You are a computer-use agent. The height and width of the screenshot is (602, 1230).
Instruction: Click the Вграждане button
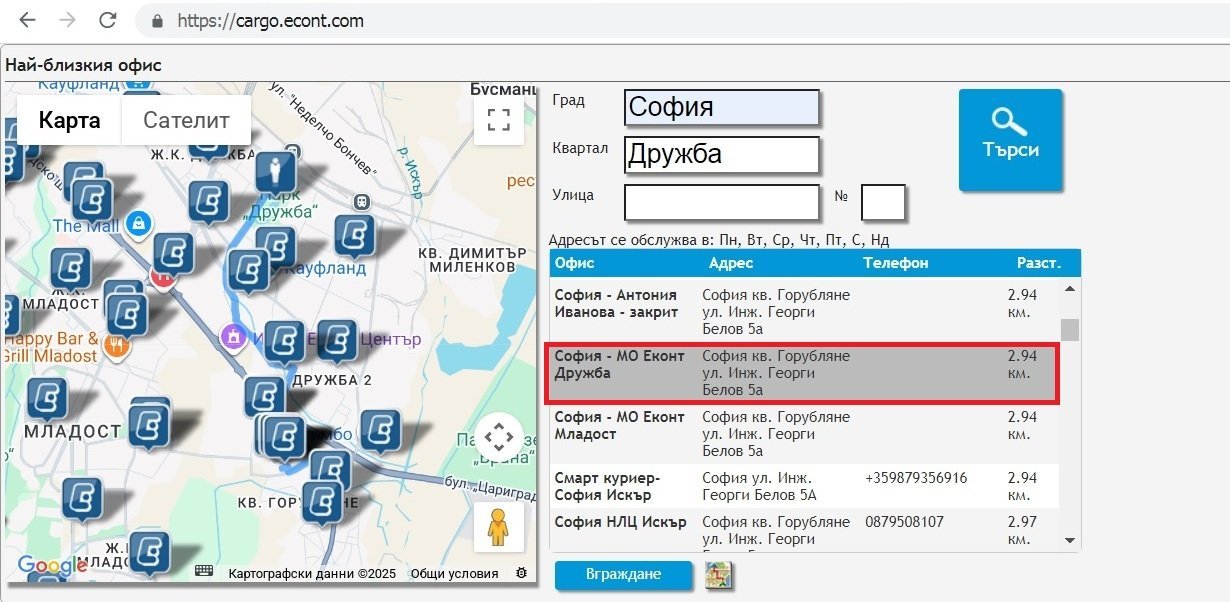[622, 575]
